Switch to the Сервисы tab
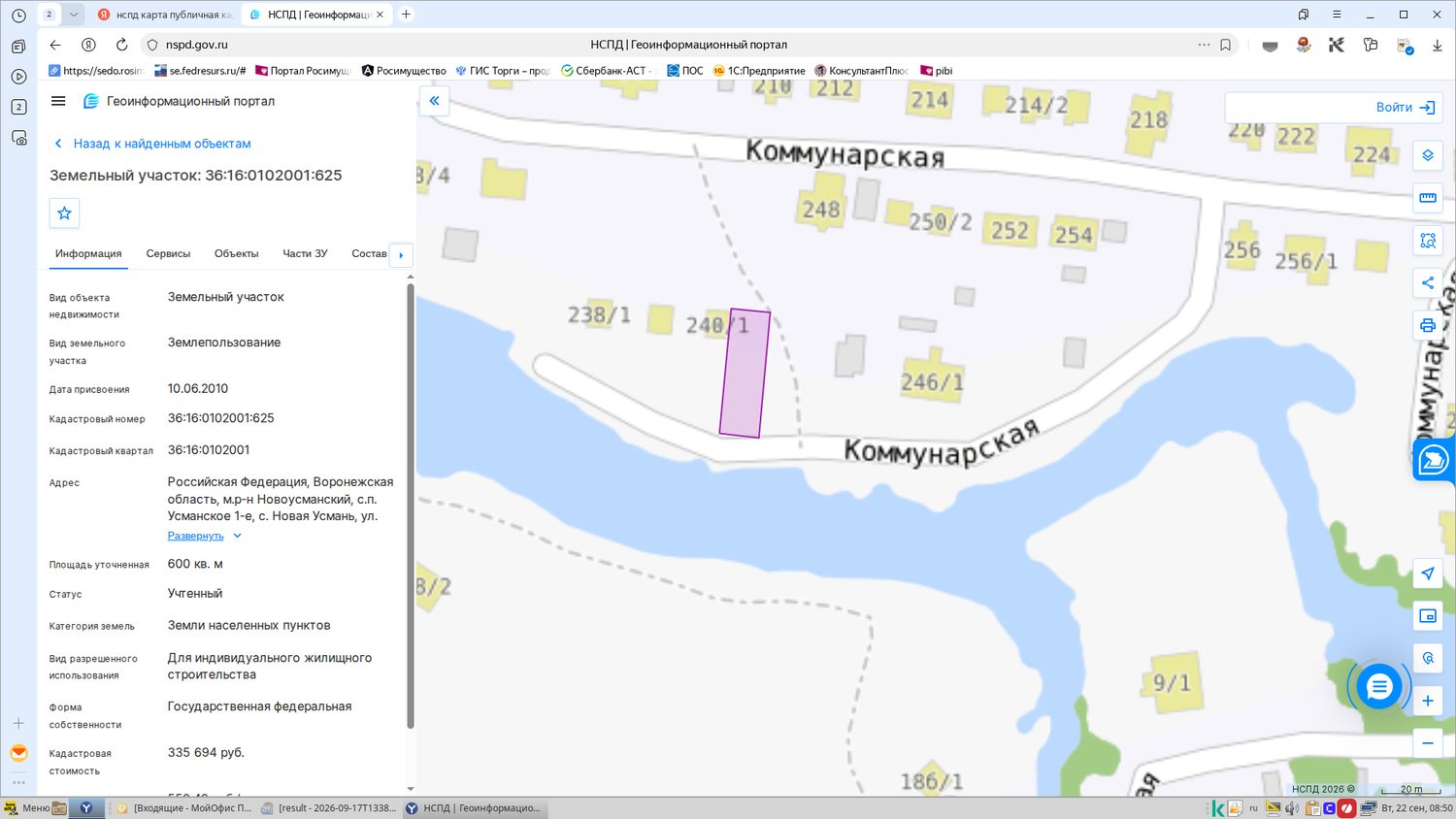The height and width of the screenshot is (819, 1456). coord(168,254)
